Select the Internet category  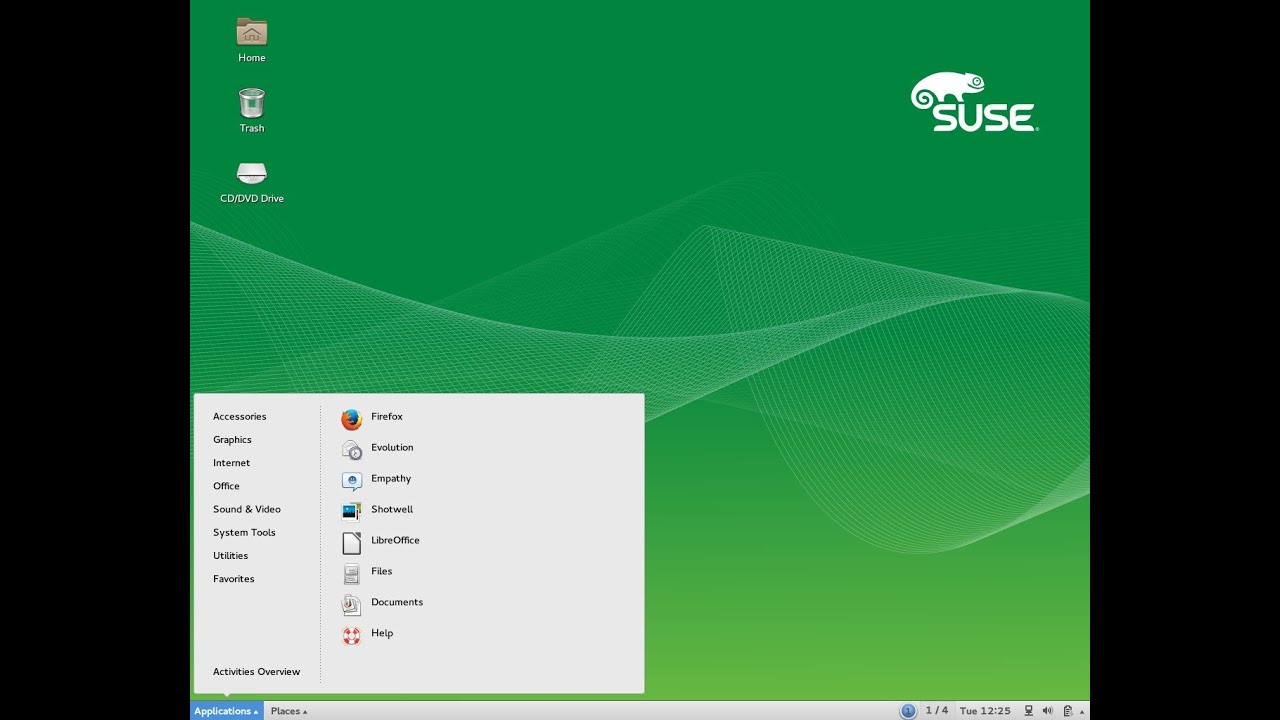tap(232, 463)
